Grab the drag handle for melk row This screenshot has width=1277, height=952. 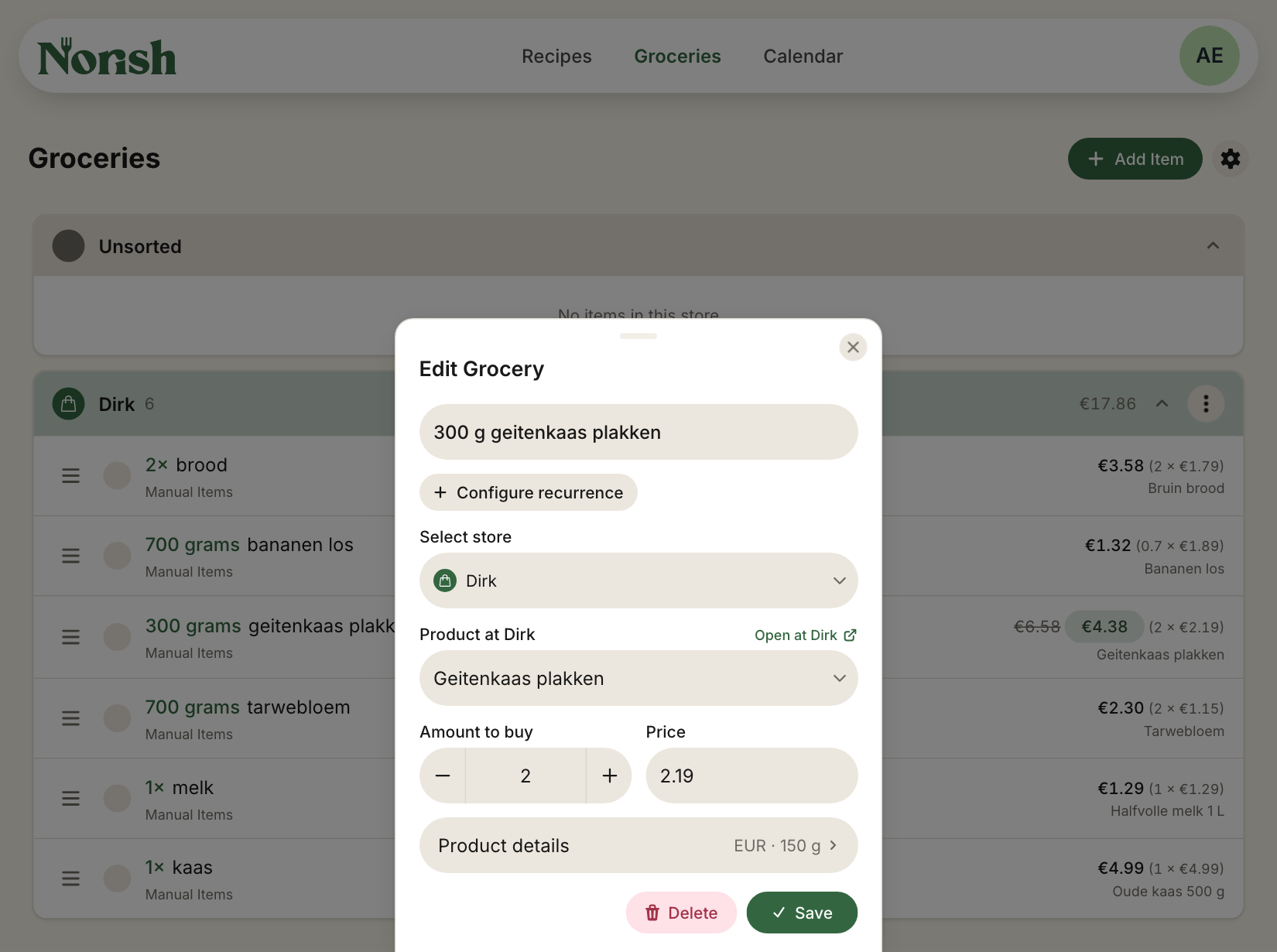[70, 798]
